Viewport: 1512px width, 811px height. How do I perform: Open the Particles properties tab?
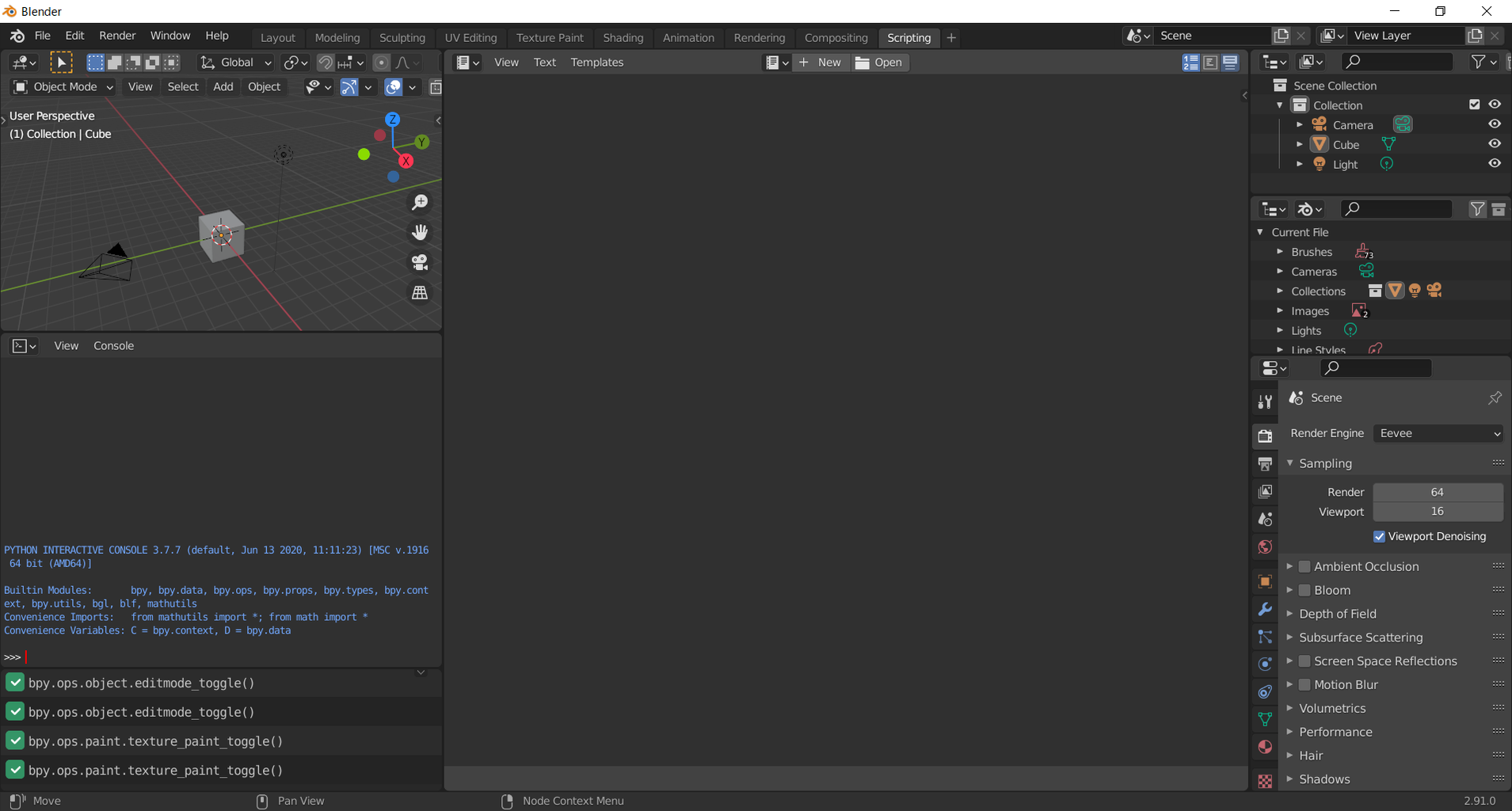click(x=1265, y=637)
